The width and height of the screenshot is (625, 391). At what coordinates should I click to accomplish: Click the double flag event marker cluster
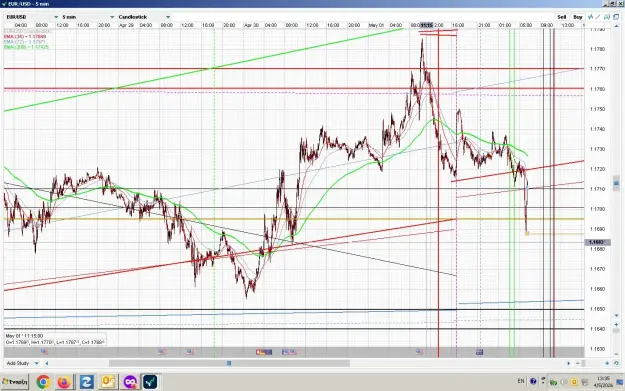[289, 352]
